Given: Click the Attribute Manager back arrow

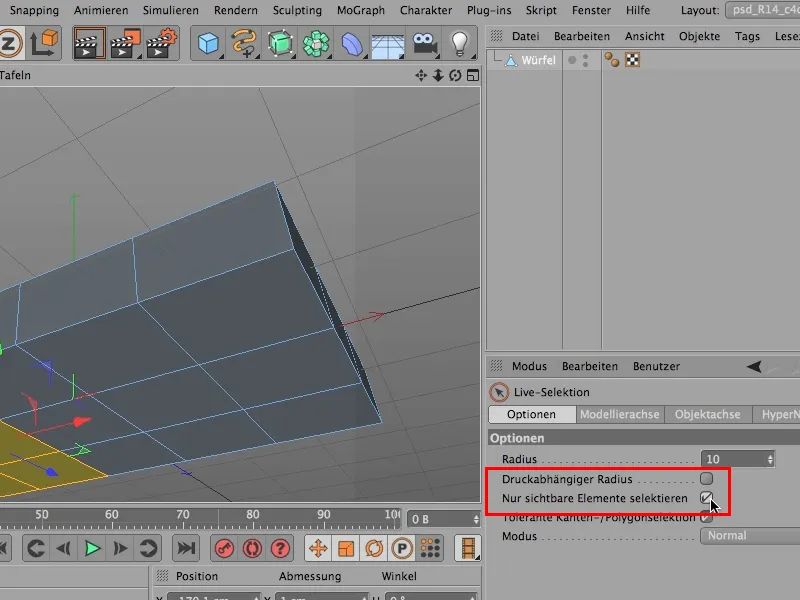Looking at the screenshot, I should (x=754, y=366).
